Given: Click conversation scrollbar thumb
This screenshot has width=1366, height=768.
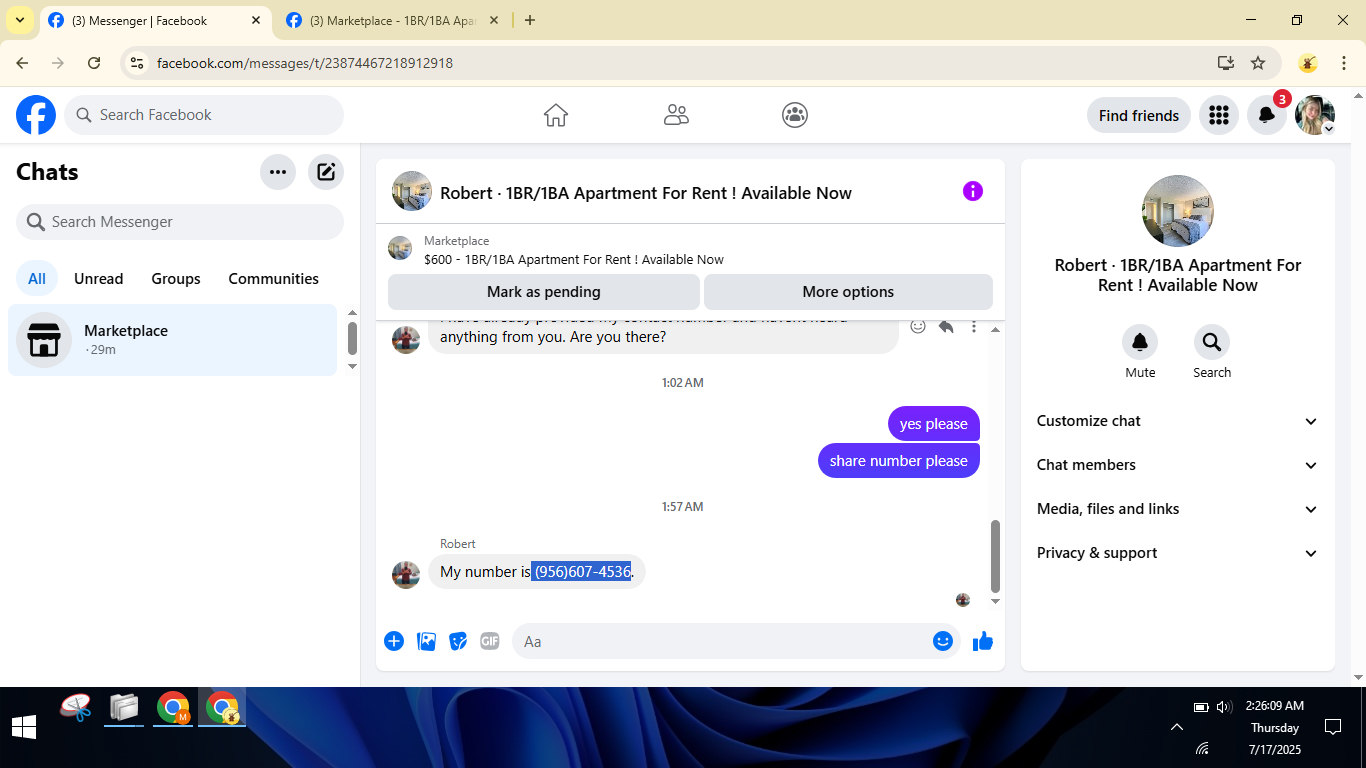Looking at the screenshot, I should 995,556.
